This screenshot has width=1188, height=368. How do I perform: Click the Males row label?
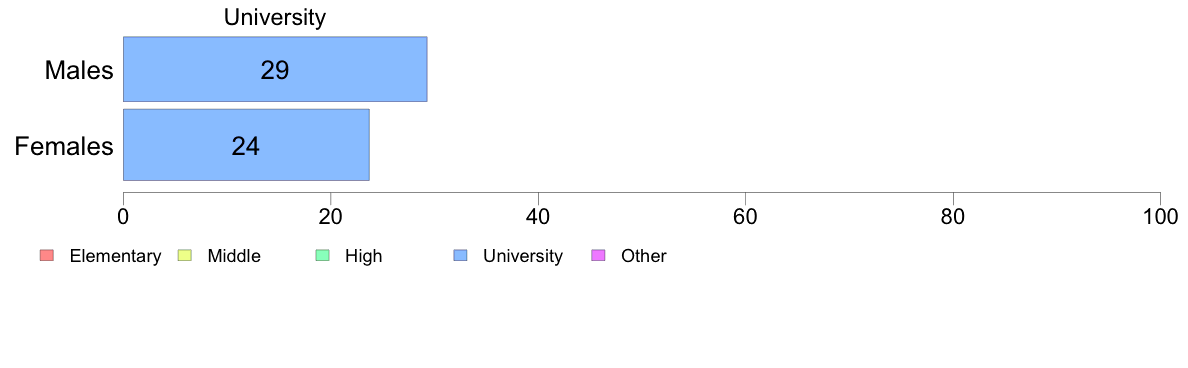pos(79,70)
